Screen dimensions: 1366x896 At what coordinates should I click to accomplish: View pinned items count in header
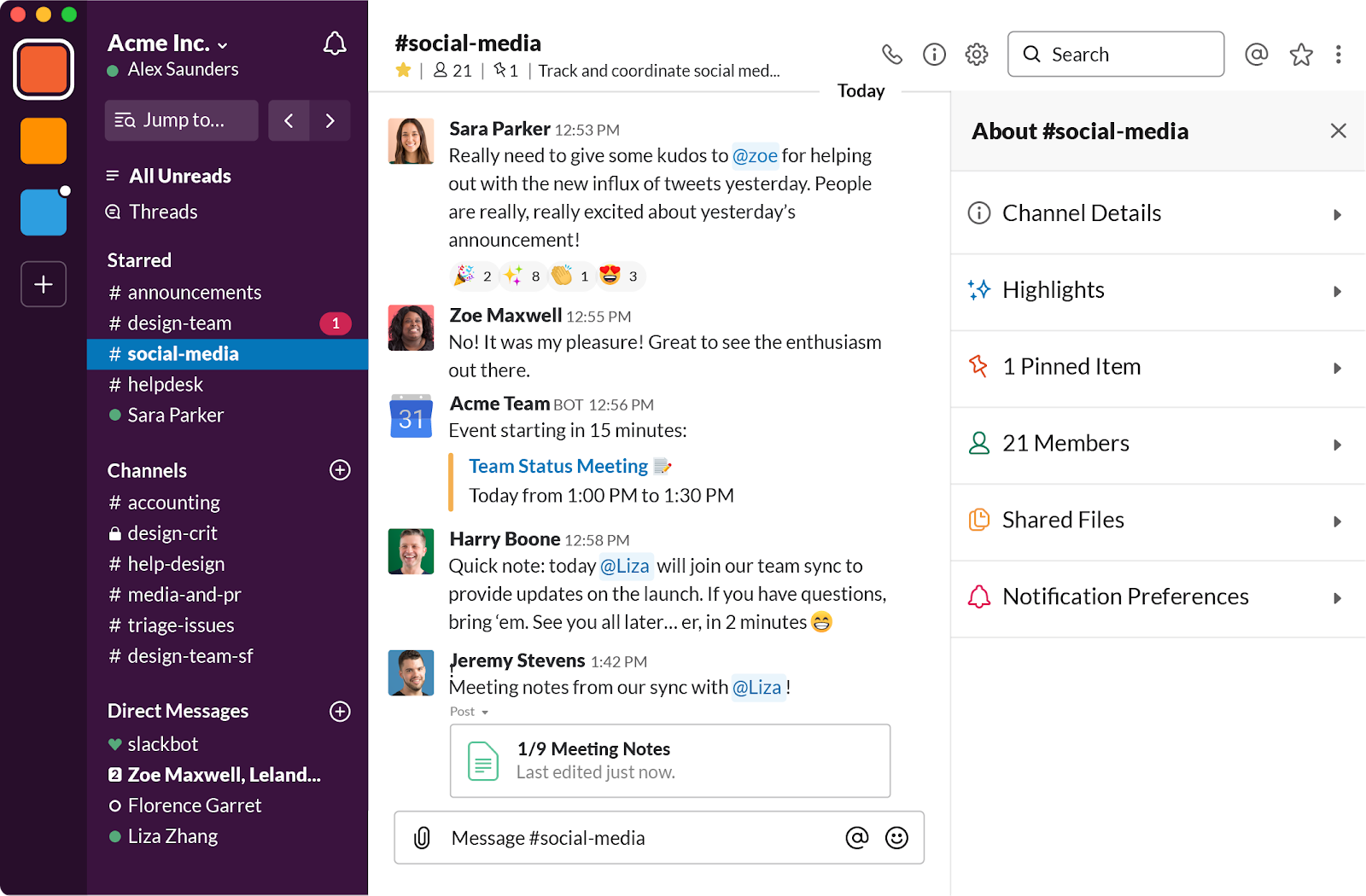coord(505,70)
